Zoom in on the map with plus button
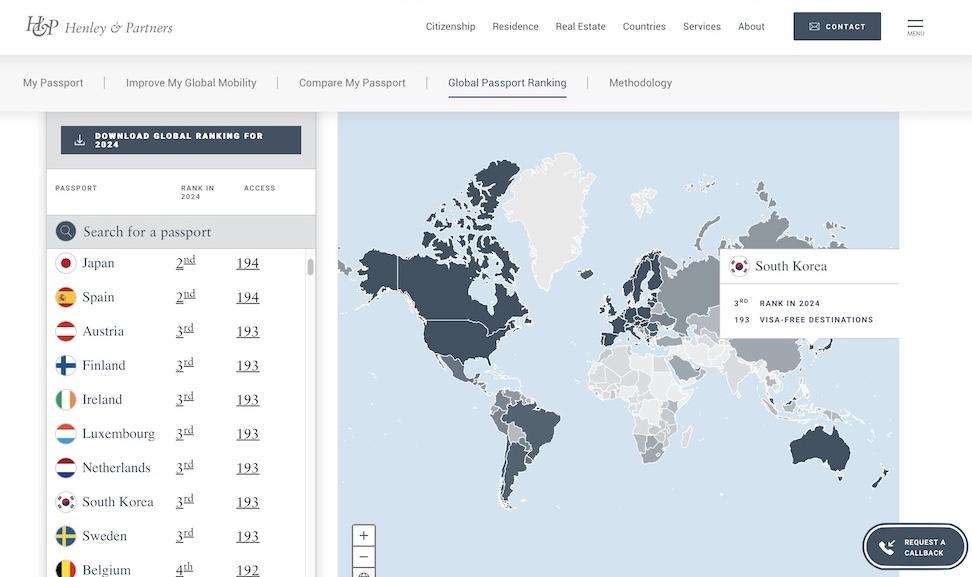Image resolution: width=972 pixels, height=577 pixels. (x=364, y=535)
